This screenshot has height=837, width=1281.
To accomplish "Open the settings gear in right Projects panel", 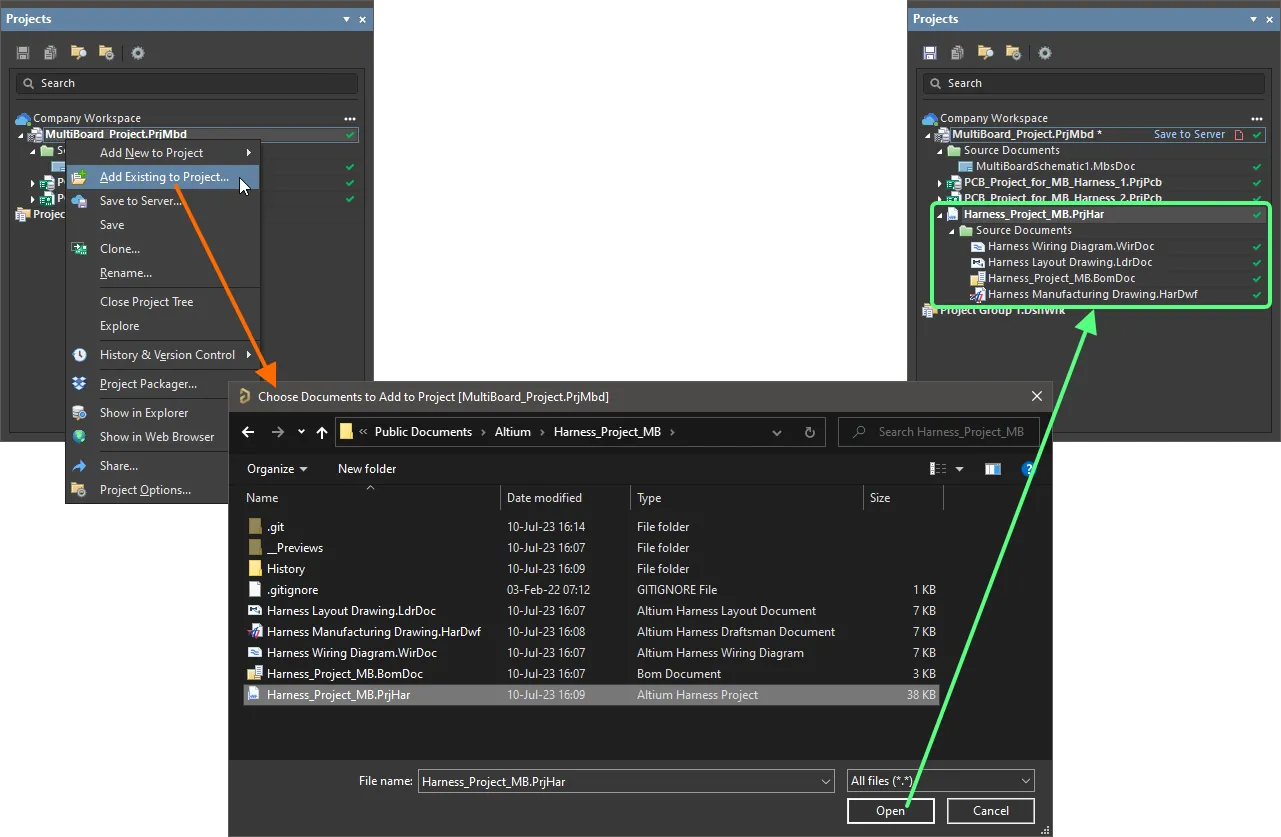I will [1045, 53].
